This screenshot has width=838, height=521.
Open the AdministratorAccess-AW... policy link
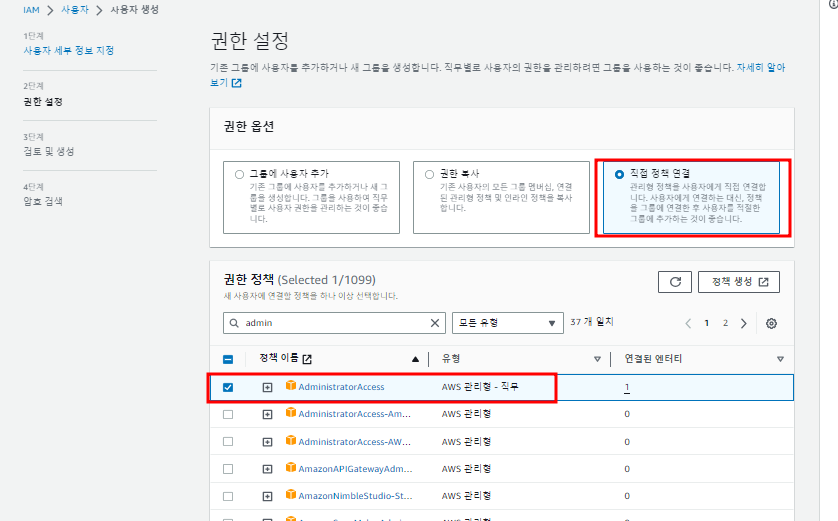354,442
